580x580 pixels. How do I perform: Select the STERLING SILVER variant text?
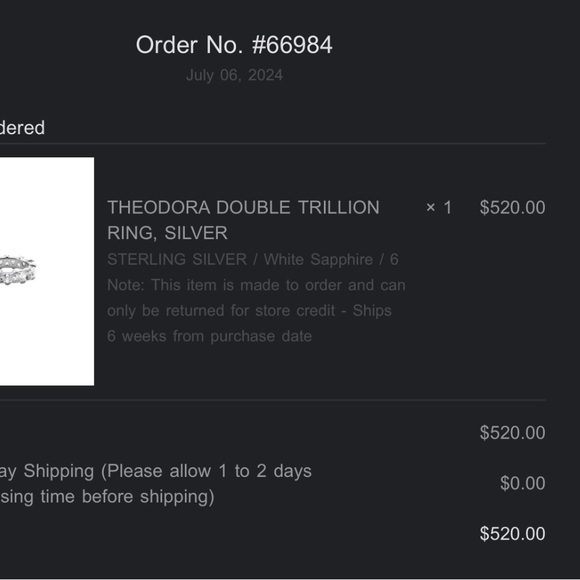click(x=177, y=259)
